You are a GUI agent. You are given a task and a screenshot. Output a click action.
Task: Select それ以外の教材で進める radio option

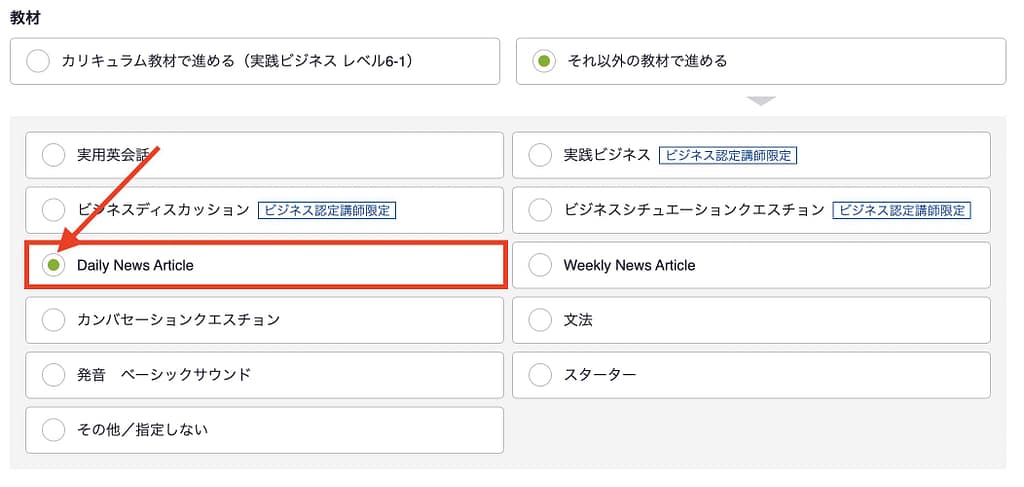click(x=543, y=61)
